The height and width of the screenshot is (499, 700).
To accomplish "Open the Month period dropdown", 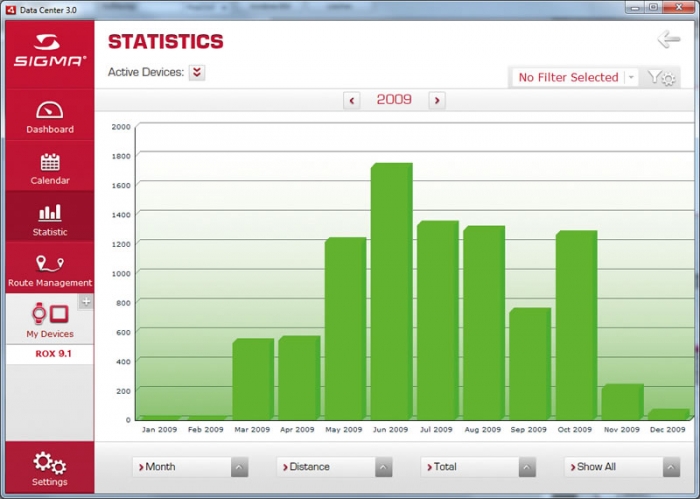I will point(190,467).
